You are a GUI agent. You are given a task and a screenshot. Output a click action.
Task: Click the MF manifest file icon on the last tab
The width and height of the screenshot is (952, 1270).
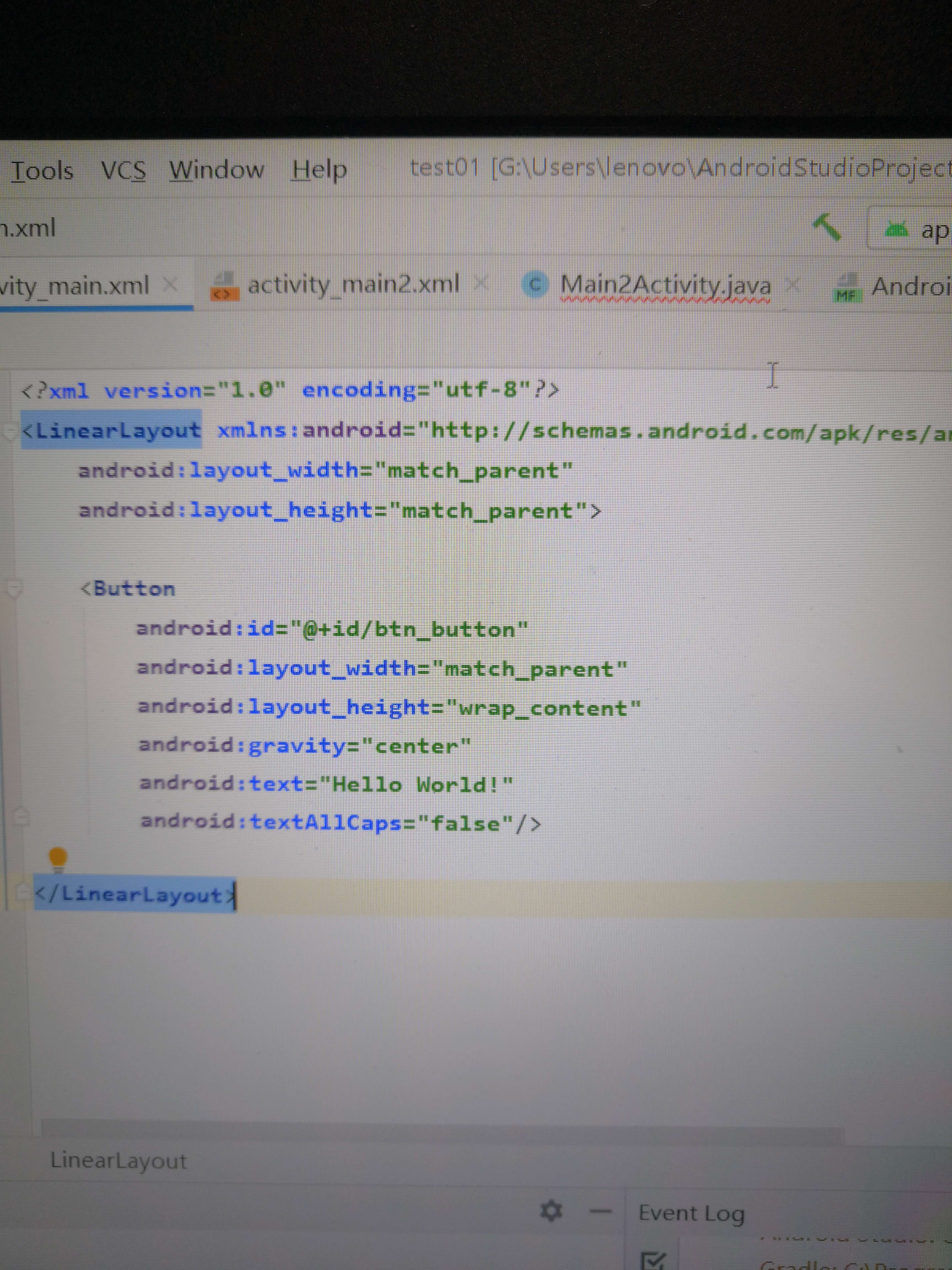tap(848, 288)
